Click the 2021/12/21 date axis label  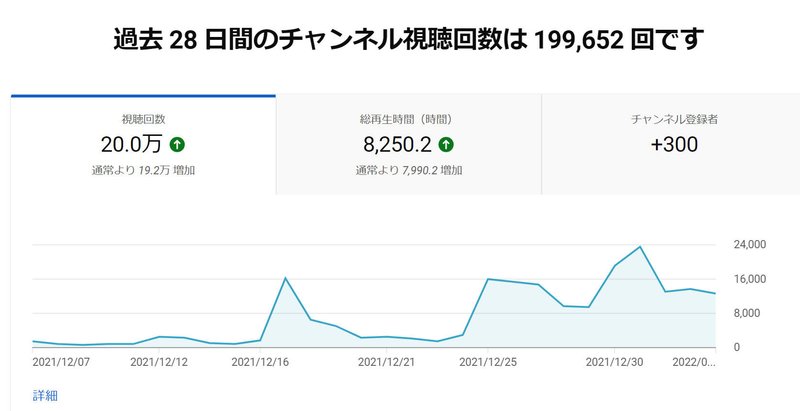(386, 363)
